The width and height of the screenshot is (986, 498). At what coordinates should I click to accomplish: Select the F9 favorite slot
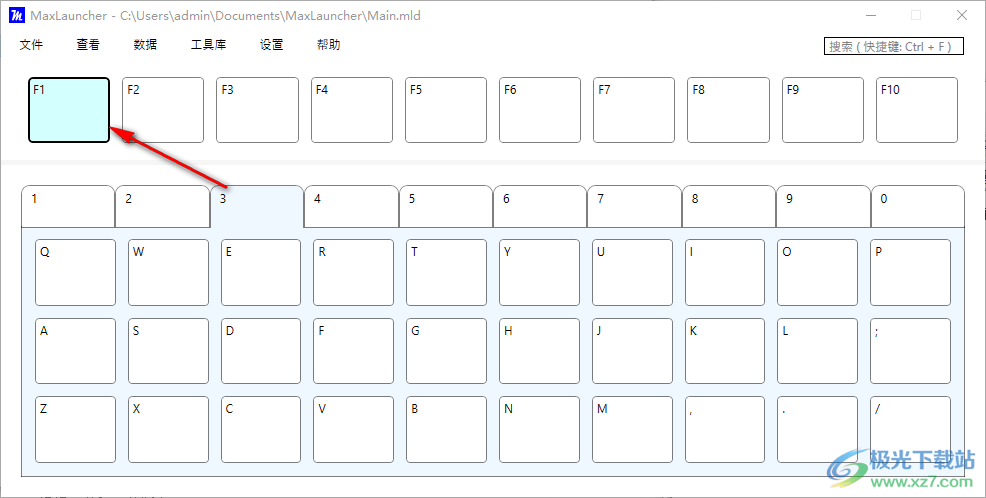[823, 110]
